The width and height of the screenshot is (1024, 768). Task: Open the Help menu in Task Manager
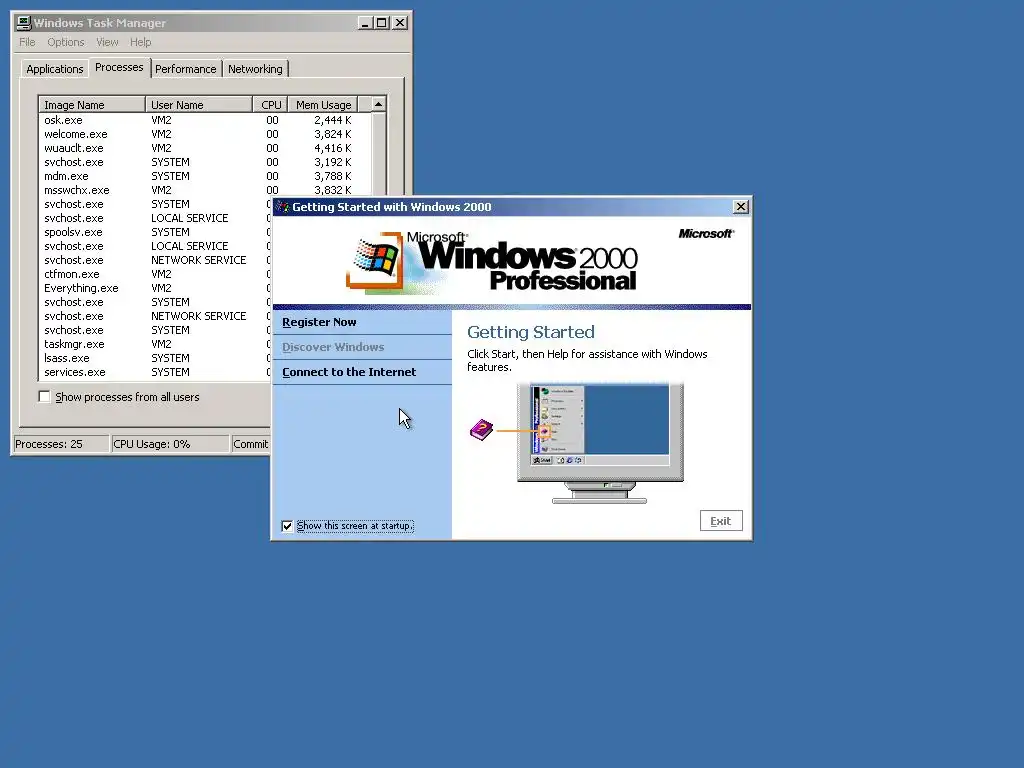click(x=140, y=42)
